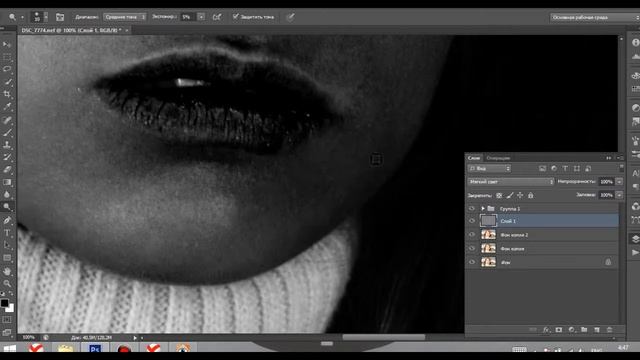Image resolution: width=640 pixels, height=360 pixels.
Task: Toggle lock transparent pixels
Action: point(499,196)
